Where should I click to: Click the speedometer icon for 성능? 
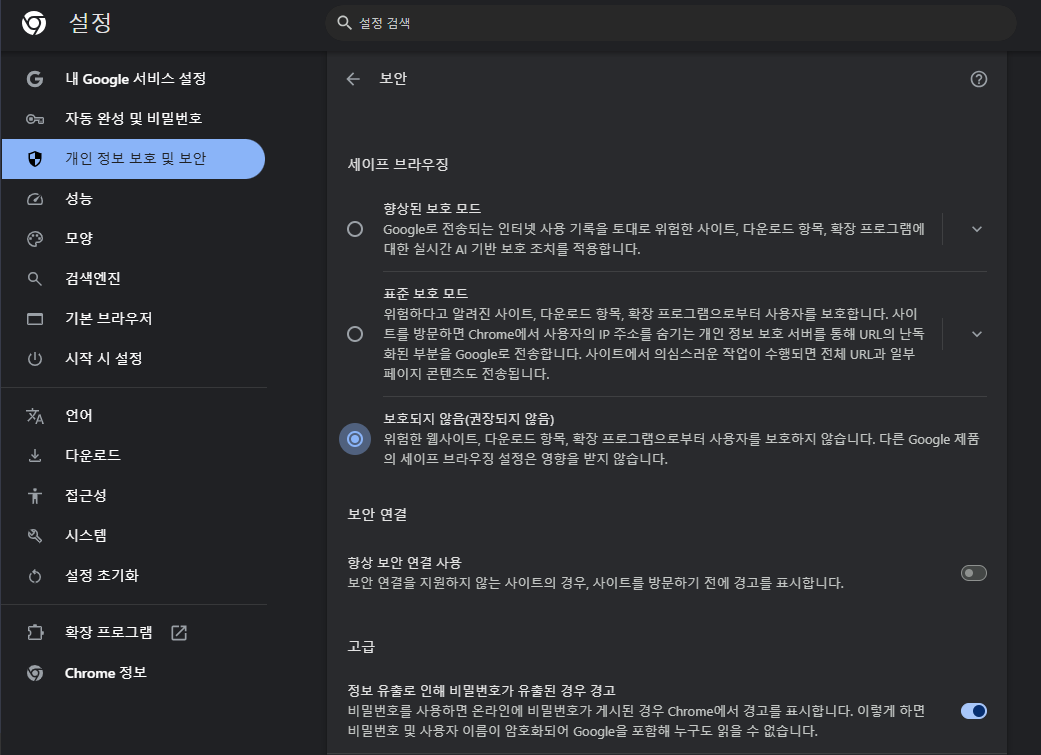(x=35, y=199)
